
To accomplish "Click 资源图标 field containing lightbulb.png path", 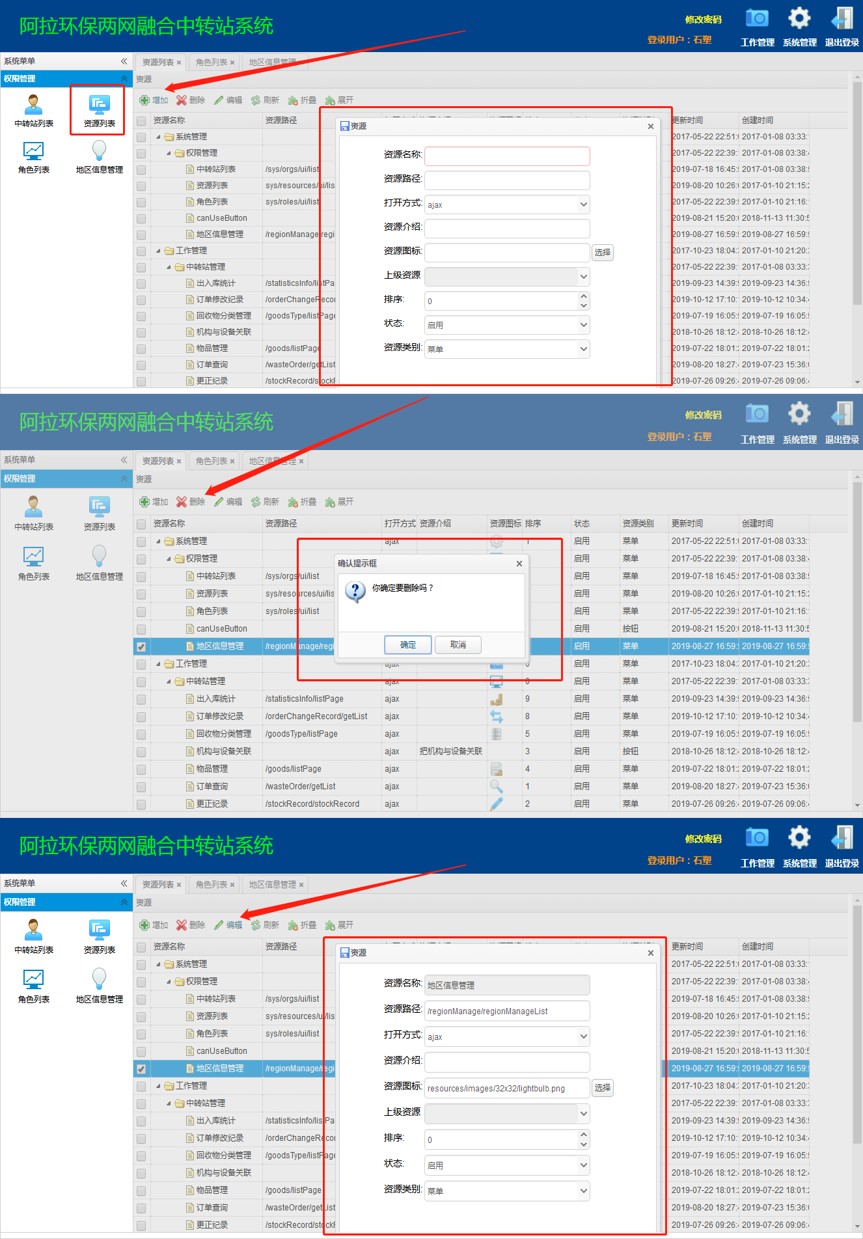I will click(507, 1088).
